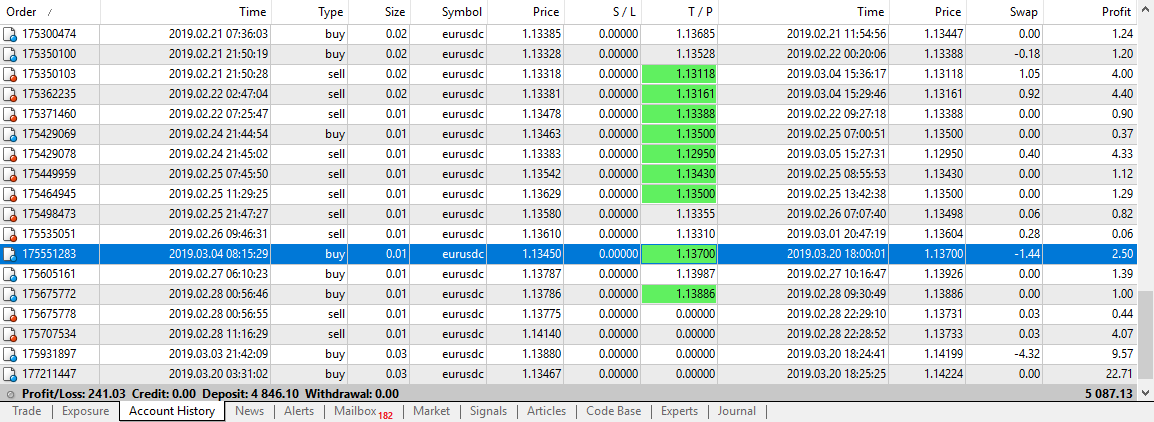Screen dimensions: 1154x422
Task: Click green T/P cell 1.13161
Action: 679,94
